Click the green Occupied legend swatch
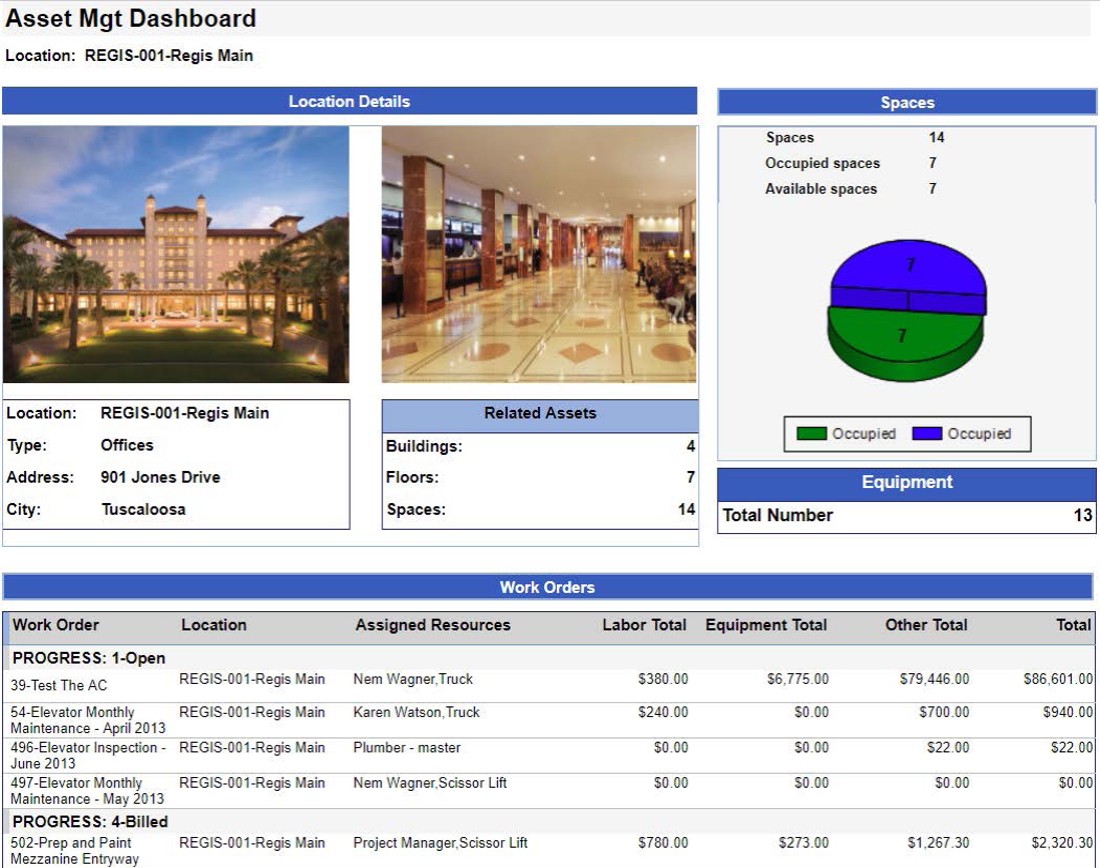The height and width of the screenshot is (868, 1100). [x=812, y=434]
